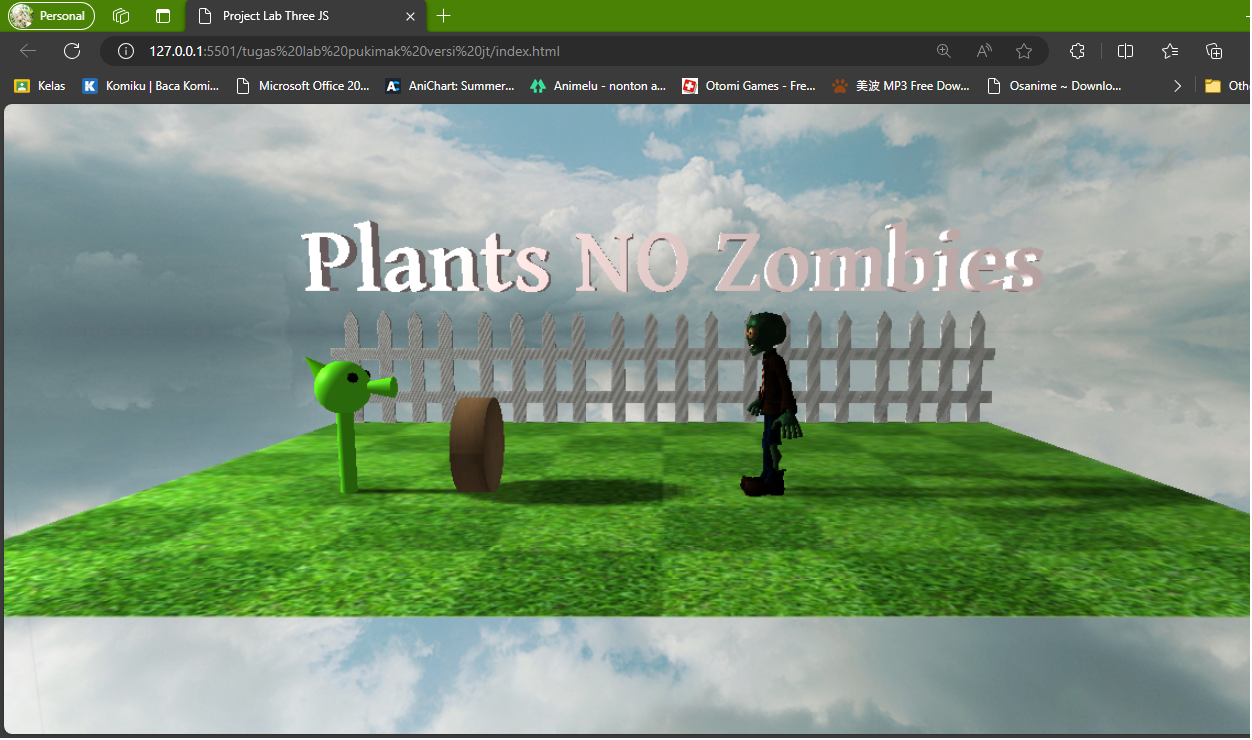The height and width of the screenshot is (740, 1252).
Task: Open the Other favorites folder
Action: click(x=1228, y=86)
